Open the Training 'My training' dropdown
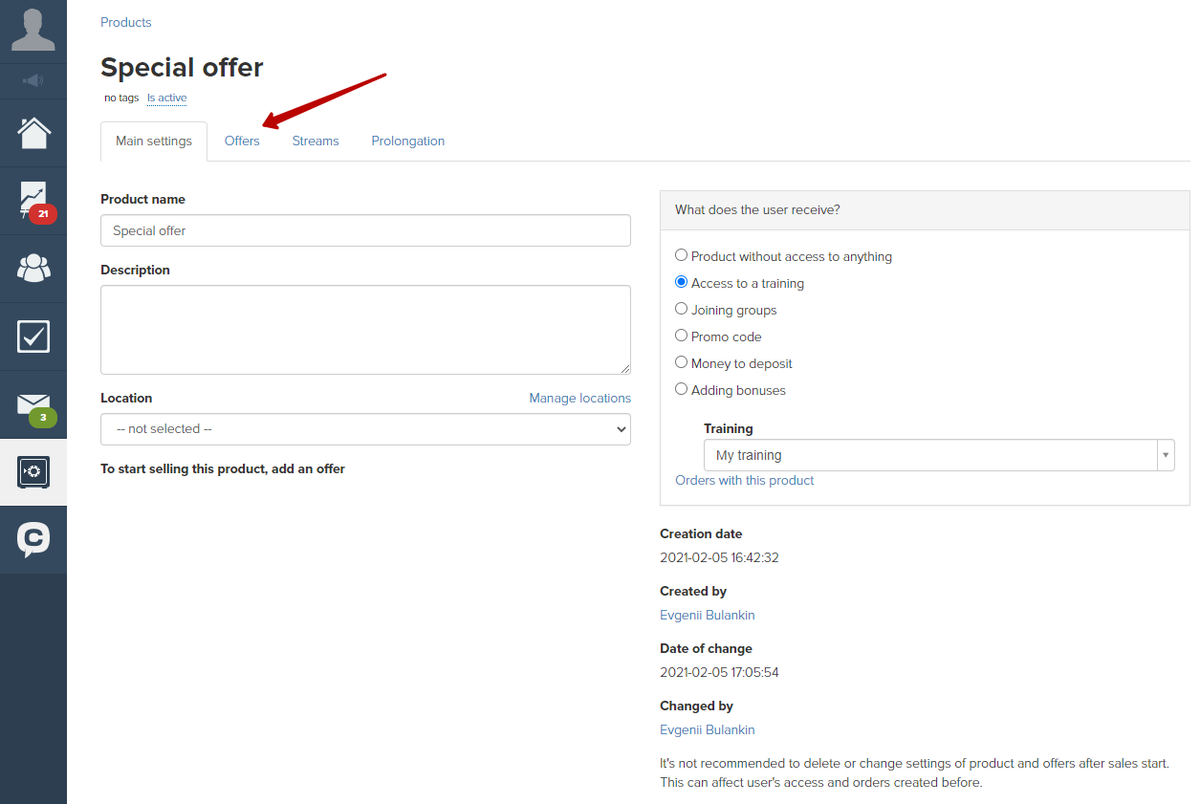The image size is (1200, 804). point(938,455)
